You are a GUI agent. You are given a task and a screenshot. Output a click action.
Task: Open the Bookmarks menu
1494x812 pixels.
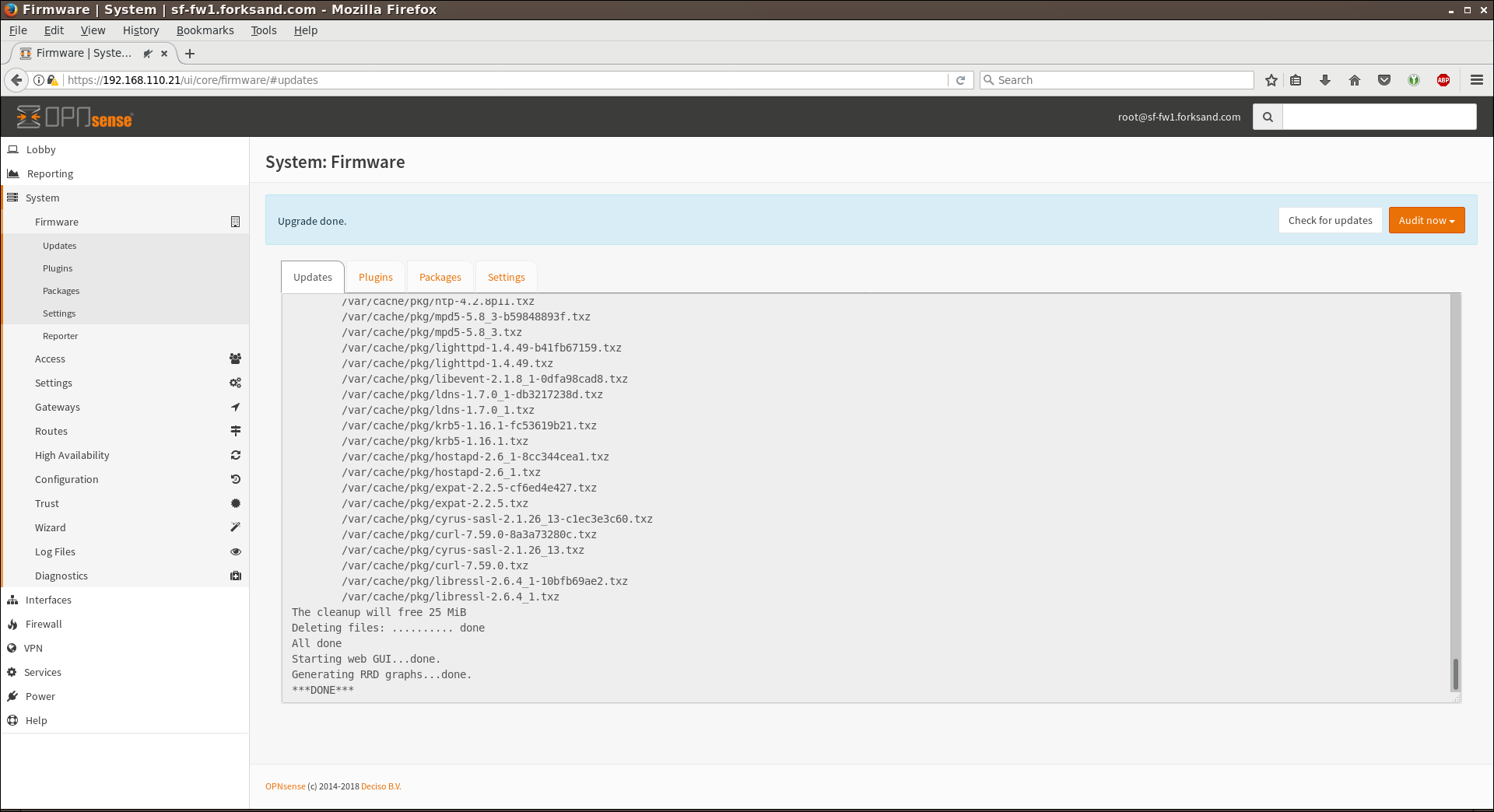tap(205, 30)
